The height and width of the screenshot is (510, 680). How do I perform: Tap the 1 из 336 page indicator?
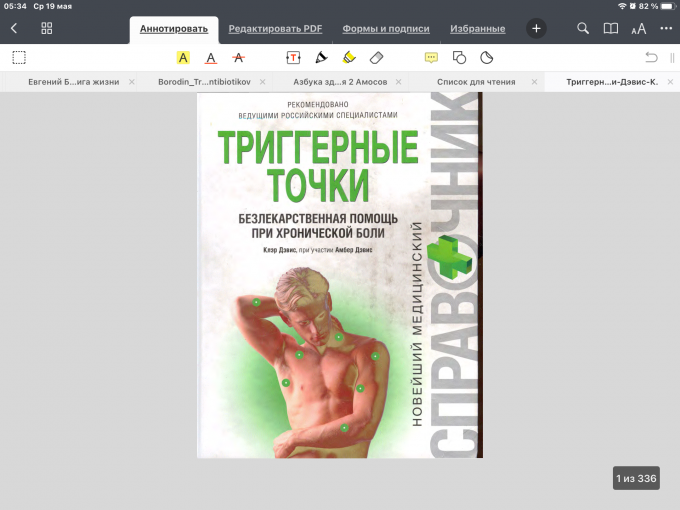[x=636, y=478]
